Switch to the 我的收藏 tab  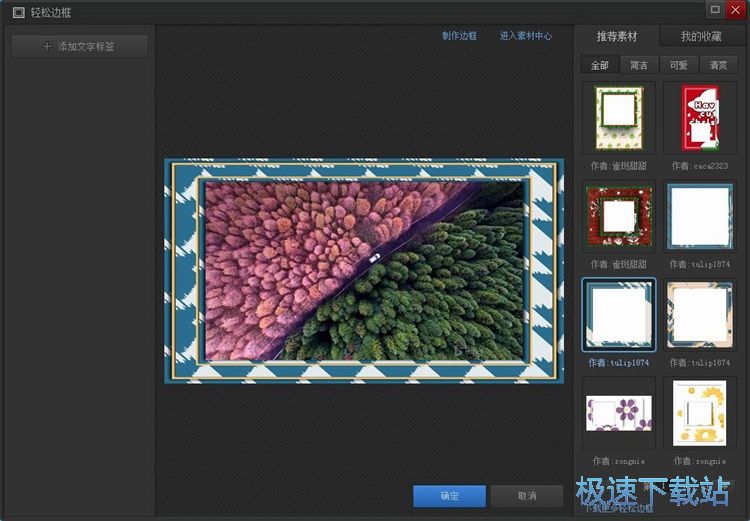coord(701,36)
